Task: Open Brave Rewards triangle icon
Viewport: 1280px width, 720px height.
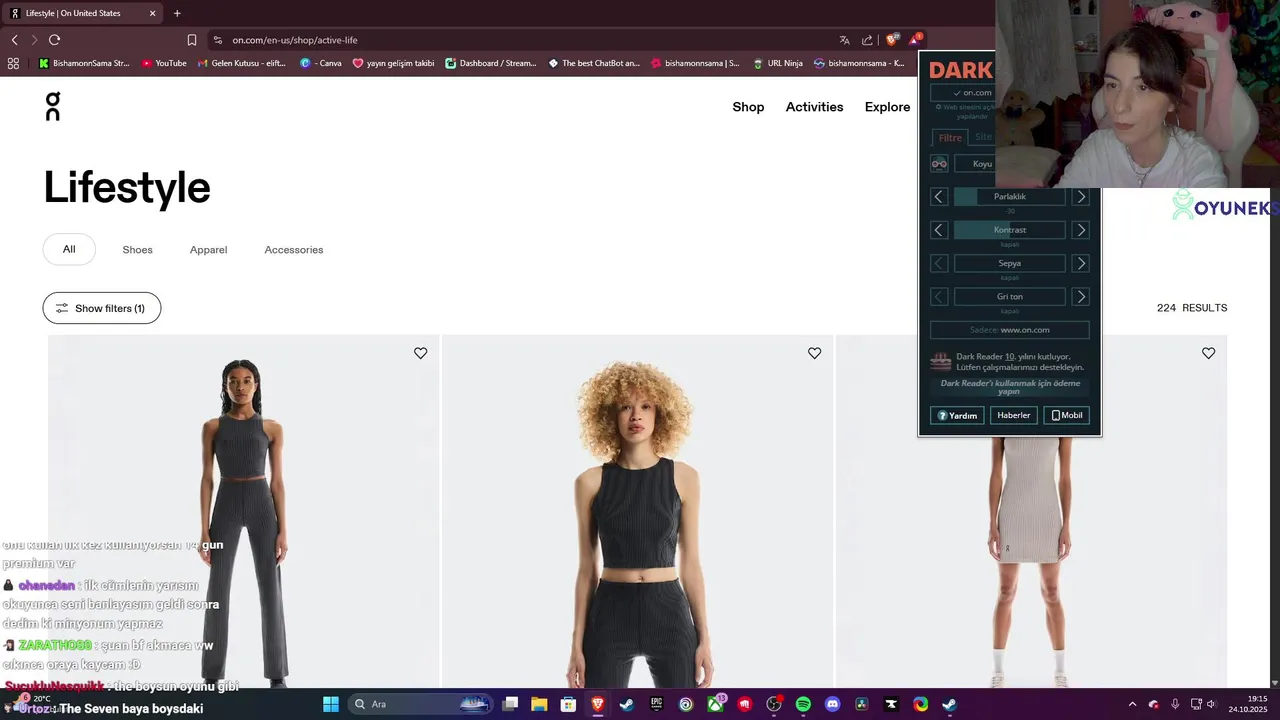Action: [x=914, y=40]
